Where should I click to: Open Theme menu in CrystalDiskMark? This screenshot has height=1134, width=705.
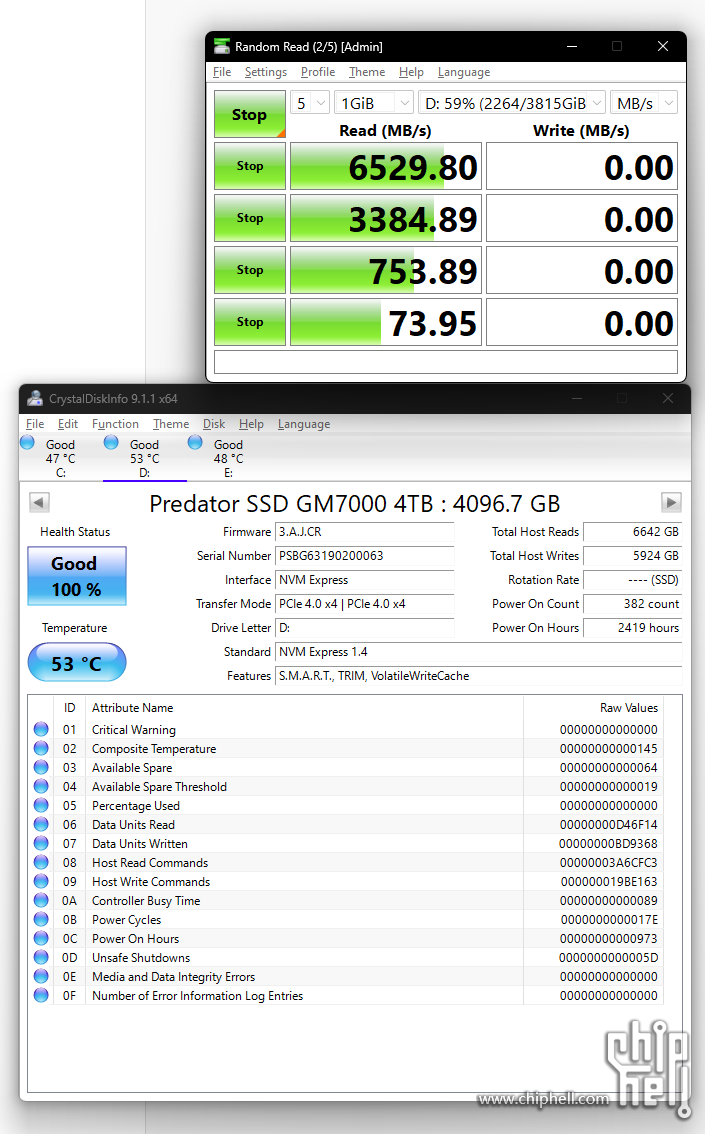pos(367,72)
